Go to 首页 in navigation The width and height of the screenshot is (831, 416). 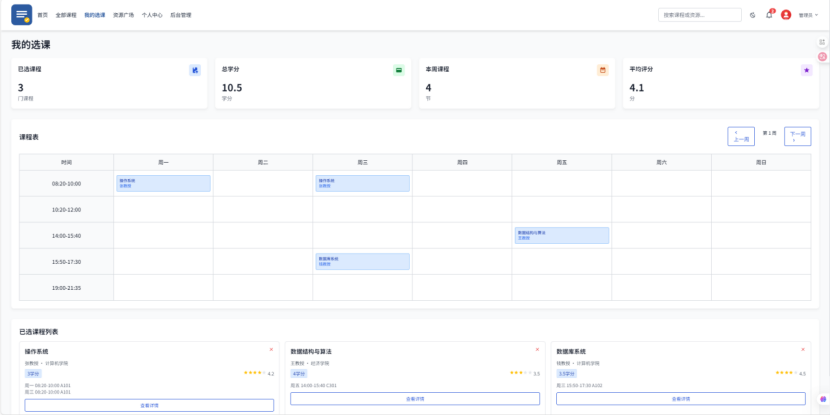coord(42,15)
